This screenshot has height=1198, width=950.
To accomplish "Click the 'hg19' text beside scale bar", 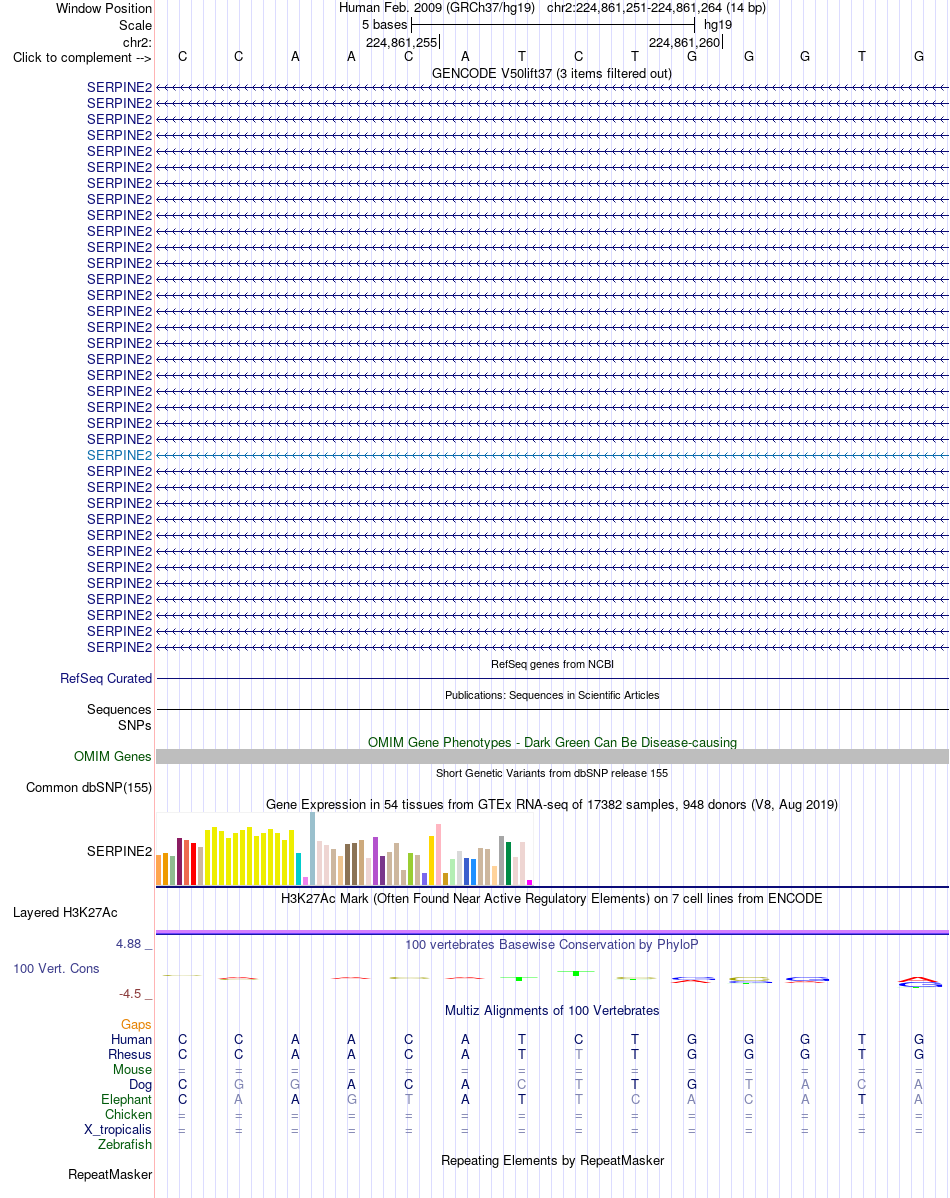I will point(718,24).
